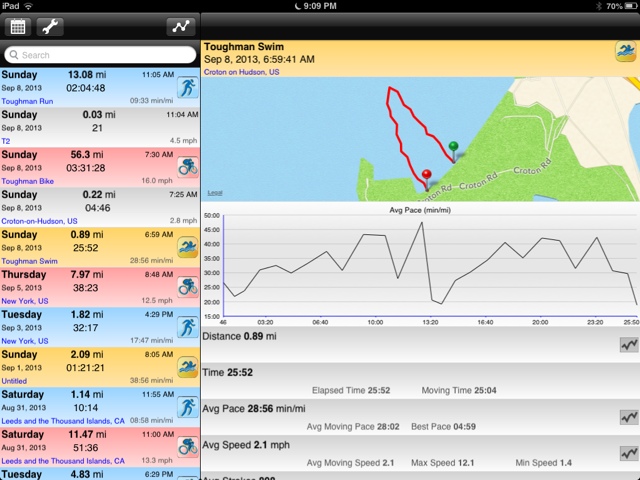Viewport: 640px width, 480px height.
Task: Tap the bike icon on Thursday 7.97 mi row
Action: (x=188, y=287)
